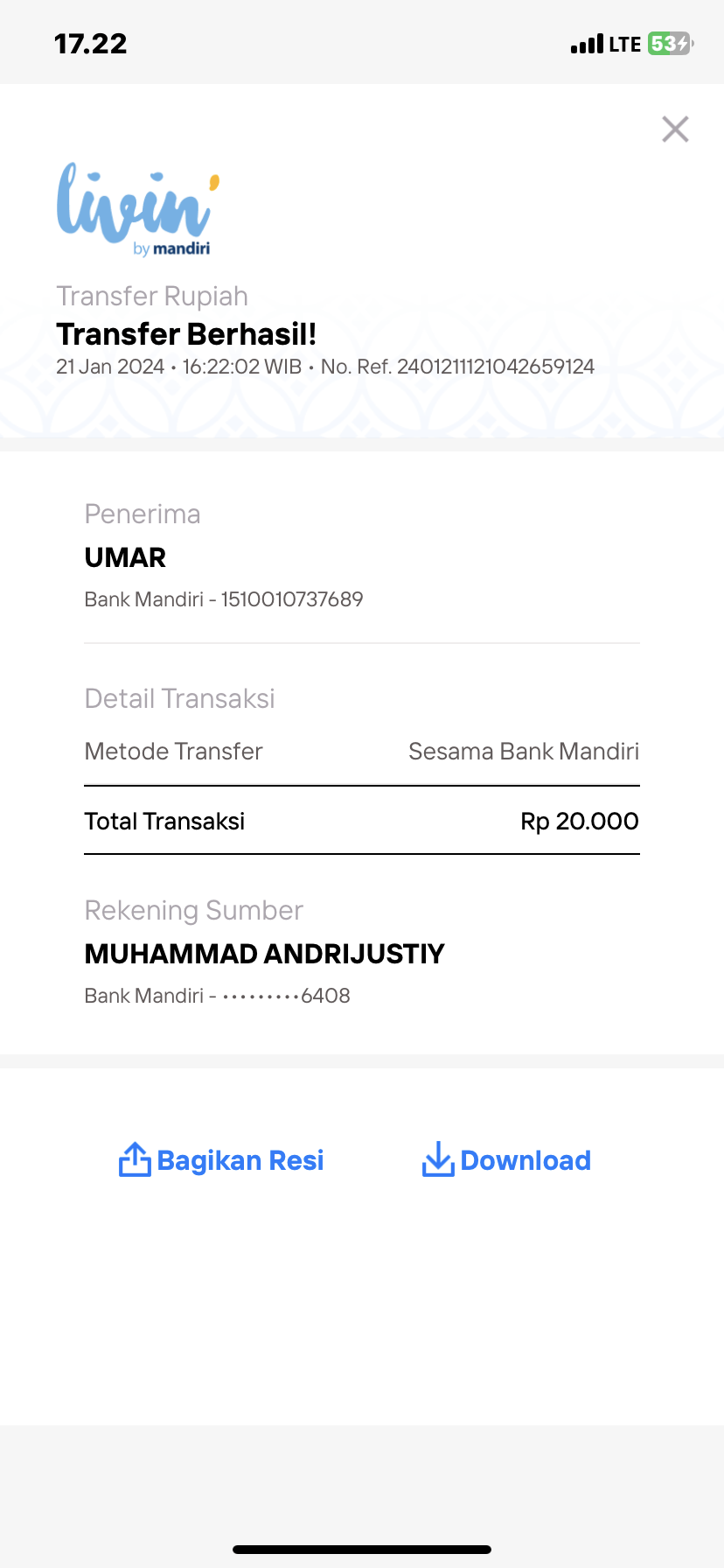Tap the Livin' by Mandiri logo

(x=138, y=209)
